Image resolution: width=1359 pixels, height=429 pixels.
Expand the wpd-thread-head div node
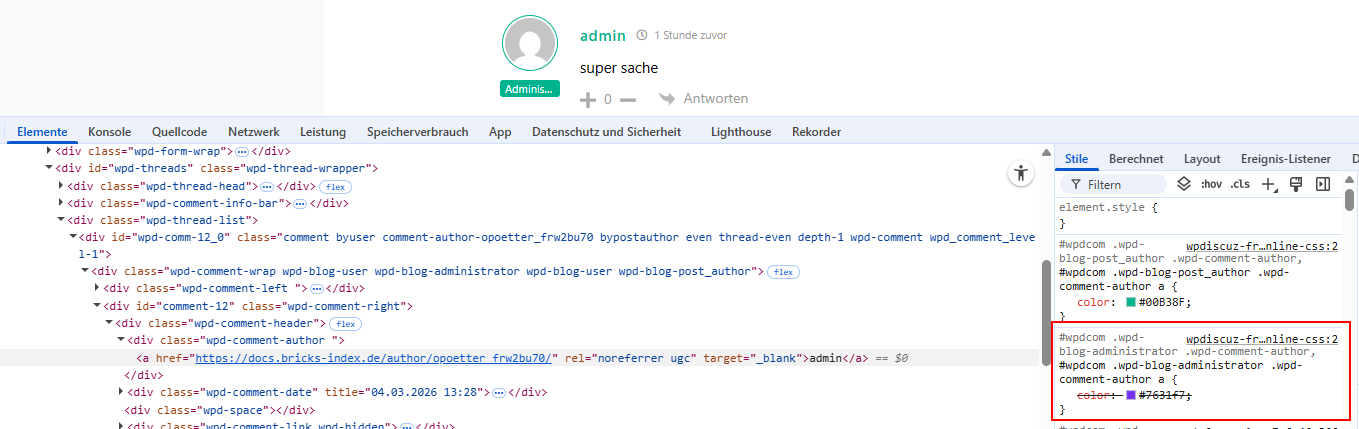[x=62, y=186]
